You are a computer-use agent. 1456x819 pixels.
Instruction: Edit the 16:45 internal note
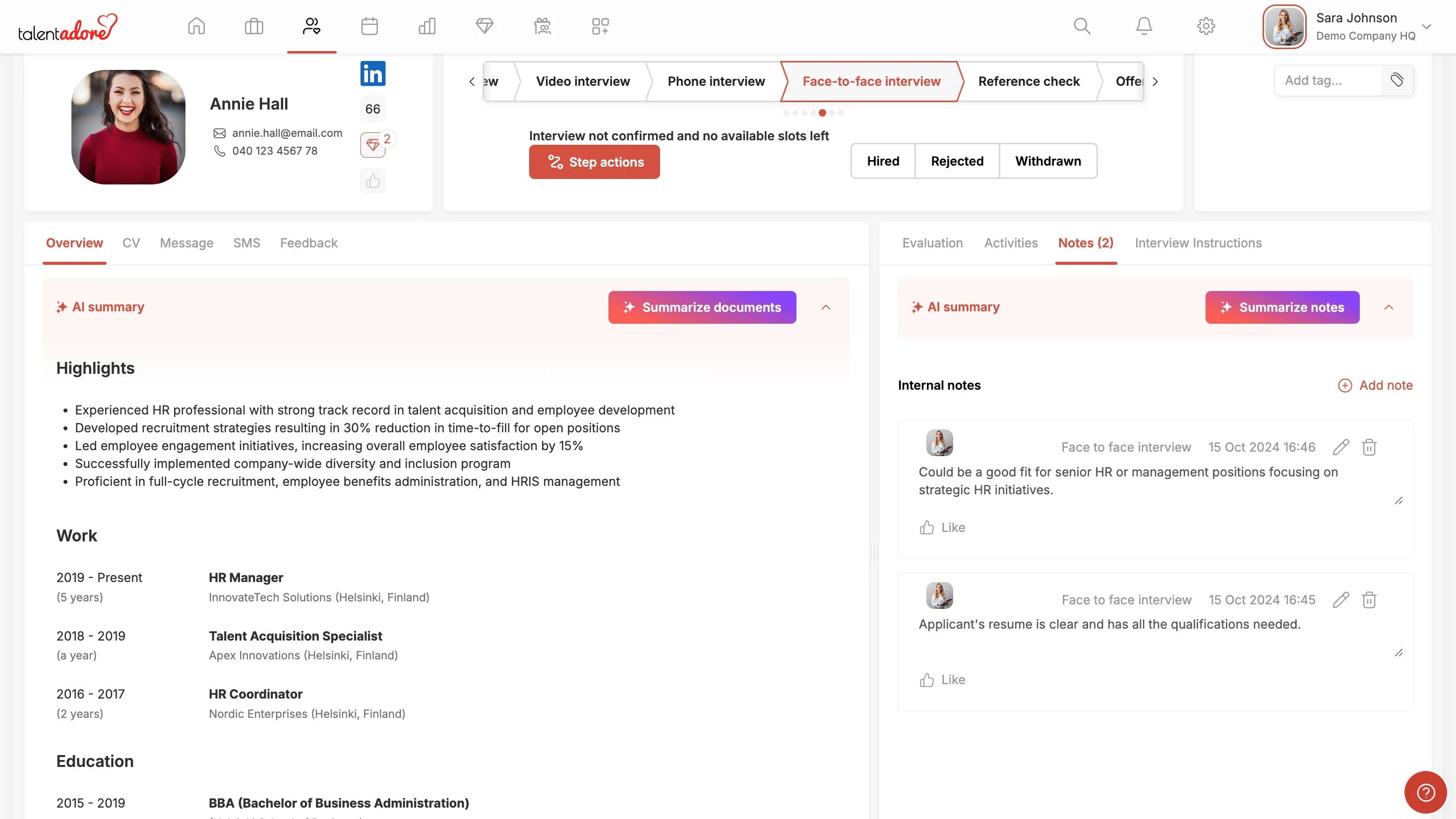[1340, 600]
